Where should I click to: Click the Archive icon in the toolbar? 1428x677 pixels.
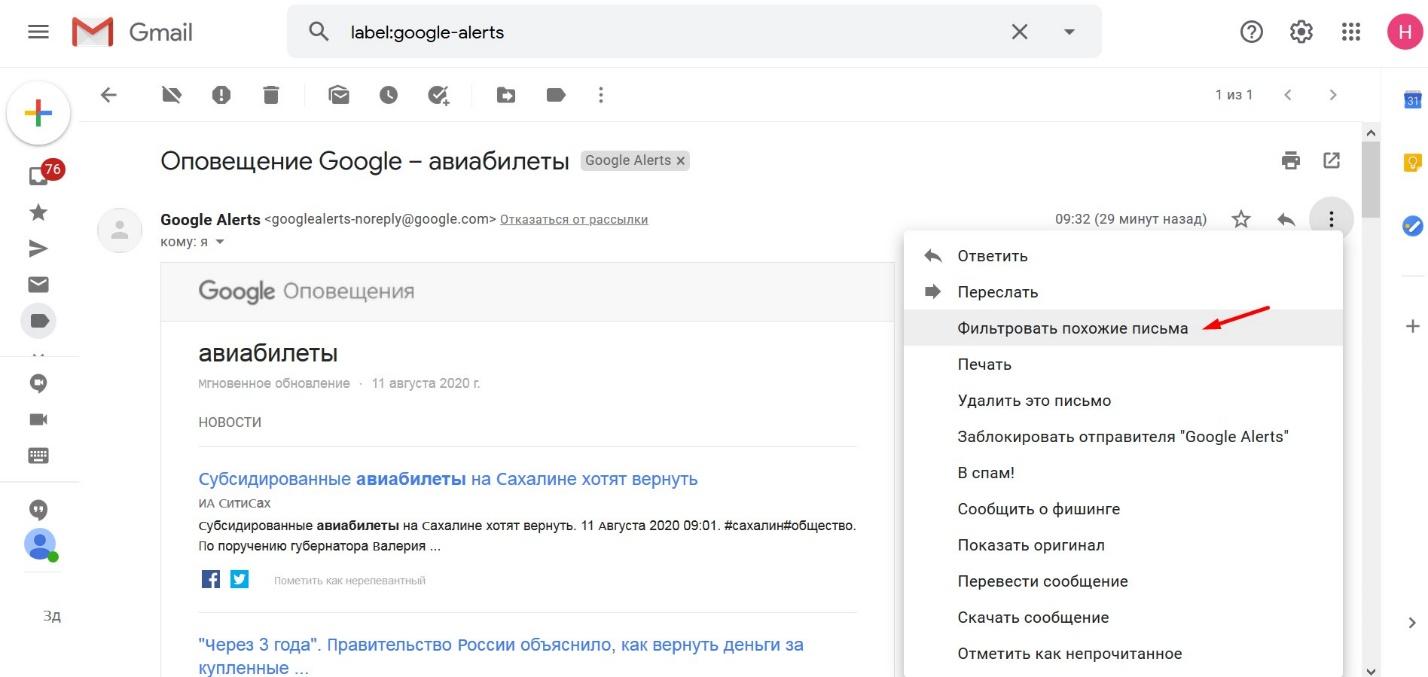click(x=172, y=95)
